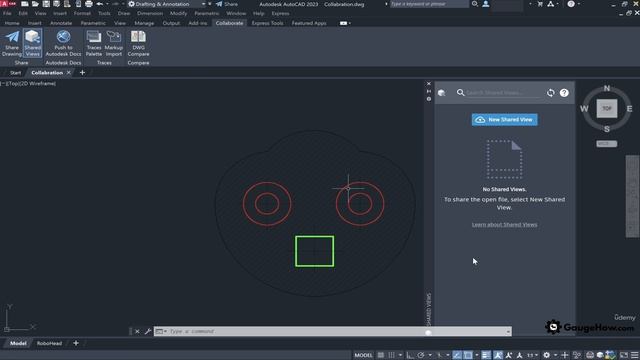This screenshot has width=640, height=360.
Task: Add a new drawing tab with plus
Action: click(x=82, y=73)
